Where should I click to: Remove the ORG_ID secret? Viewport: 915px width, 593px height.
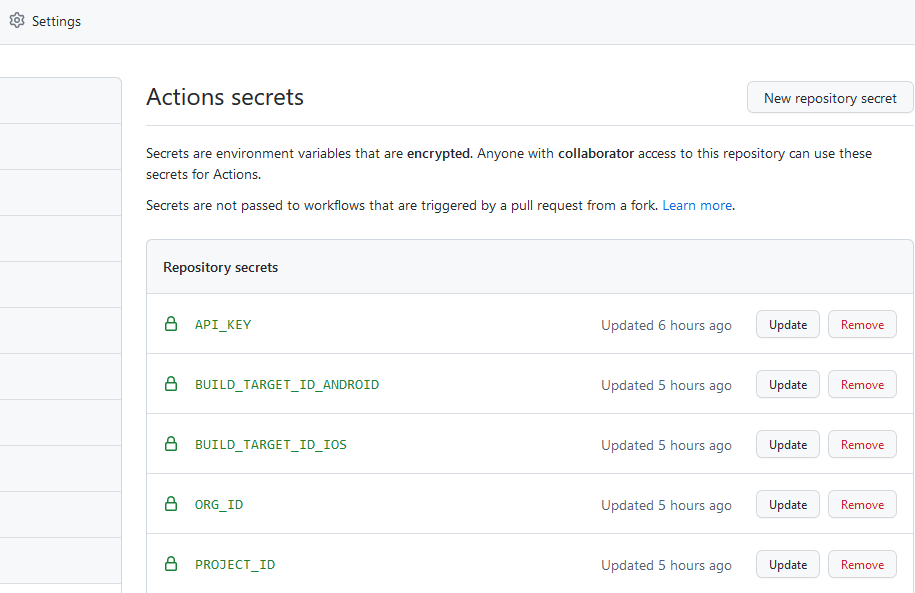click(862, 505)
